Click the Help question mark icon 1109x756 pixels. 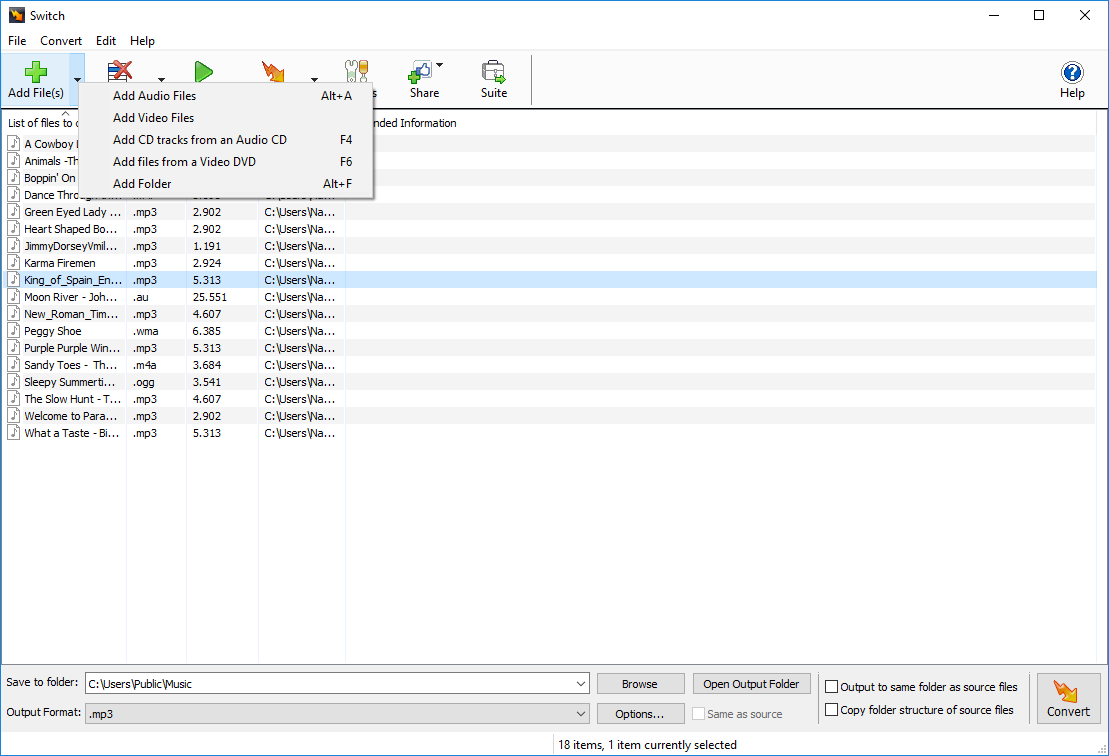[1072, 72]
